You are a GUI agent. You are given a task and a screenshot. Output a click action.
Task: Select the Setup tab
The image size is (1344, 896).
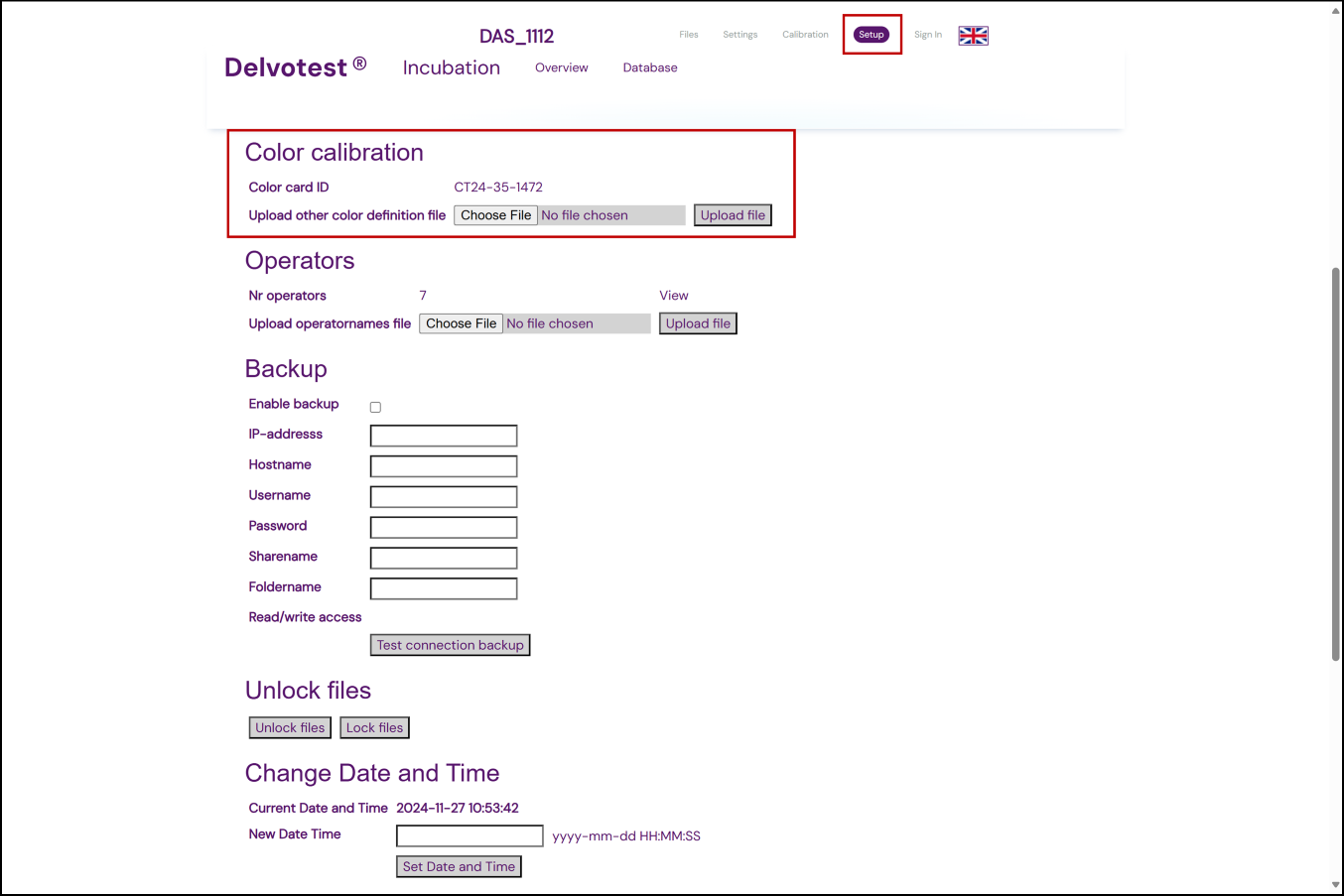(872, 35)
